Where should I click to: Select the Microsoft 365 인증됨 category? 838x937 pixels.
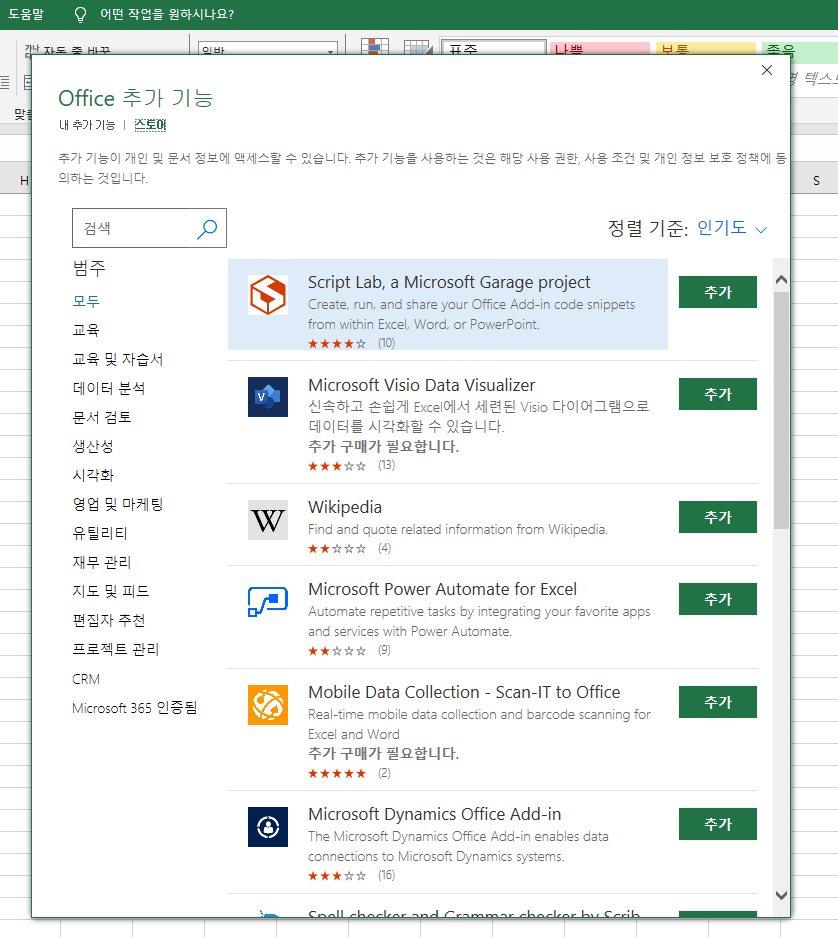point(134,708)
